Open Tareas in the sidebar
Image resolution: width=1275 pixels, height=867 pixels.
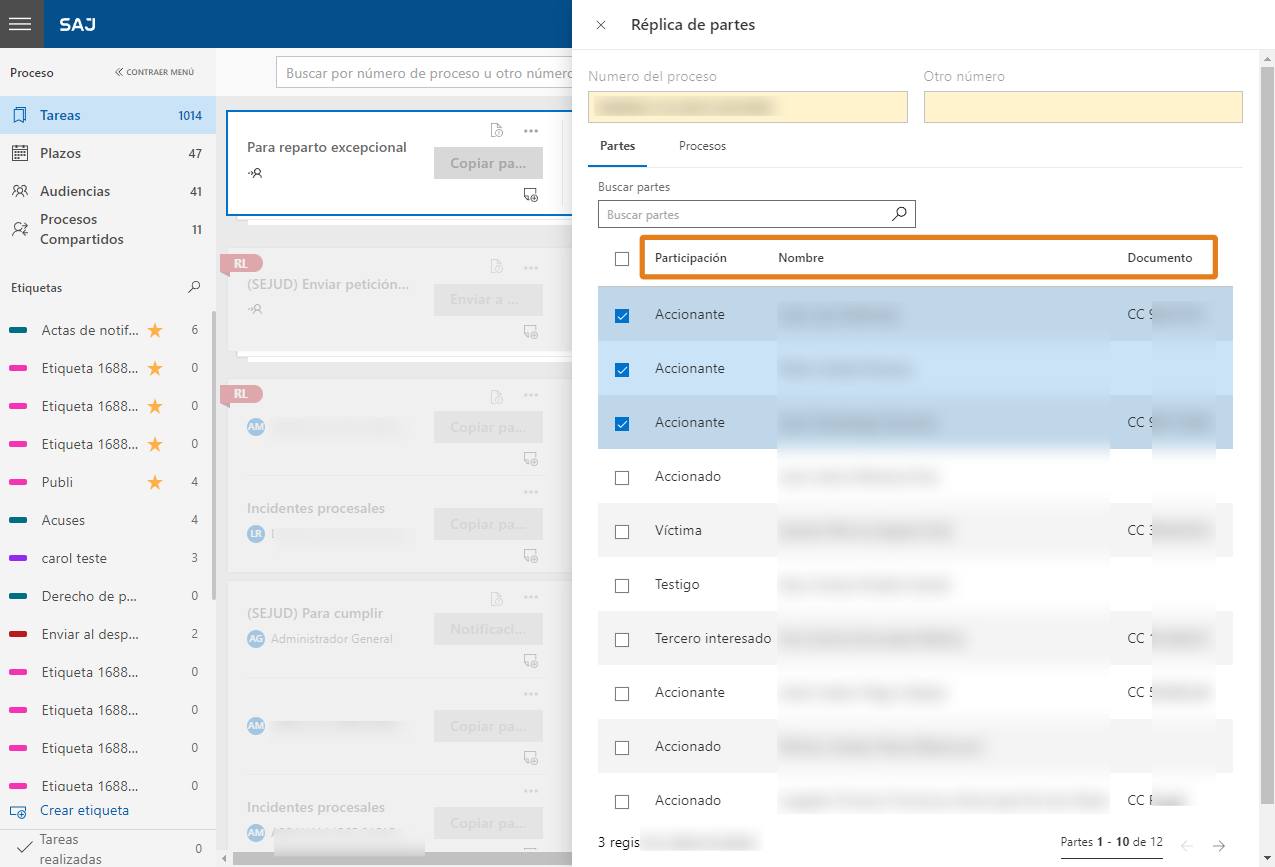[107, 115]
